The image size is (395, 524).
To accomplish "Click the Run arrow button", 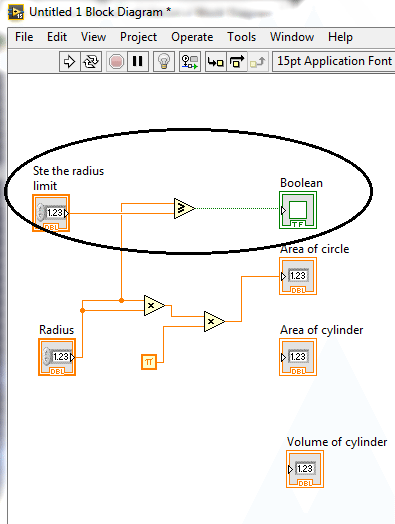I will tap(70, 61).
